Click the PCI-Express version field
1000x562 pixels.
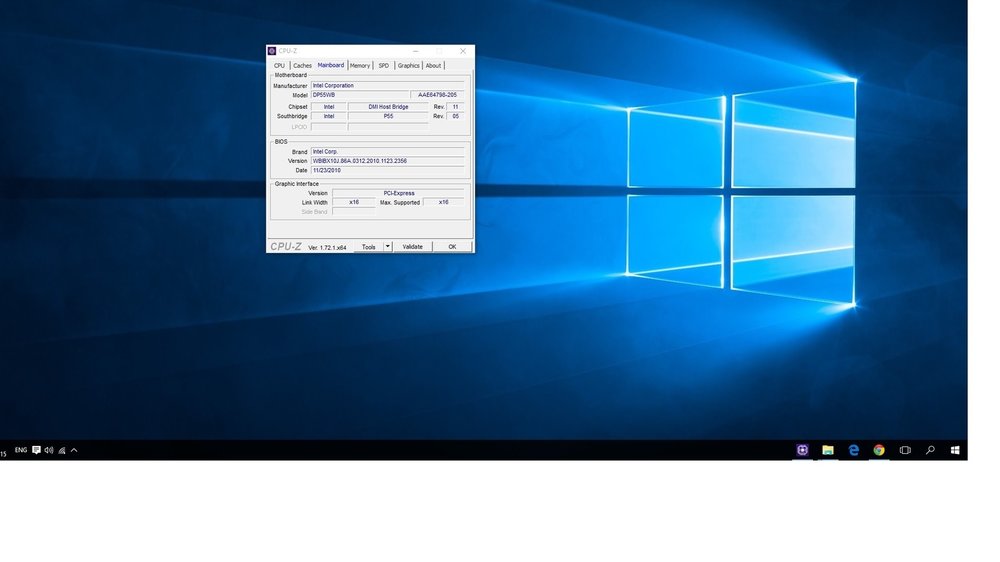(x=399, y=193)
